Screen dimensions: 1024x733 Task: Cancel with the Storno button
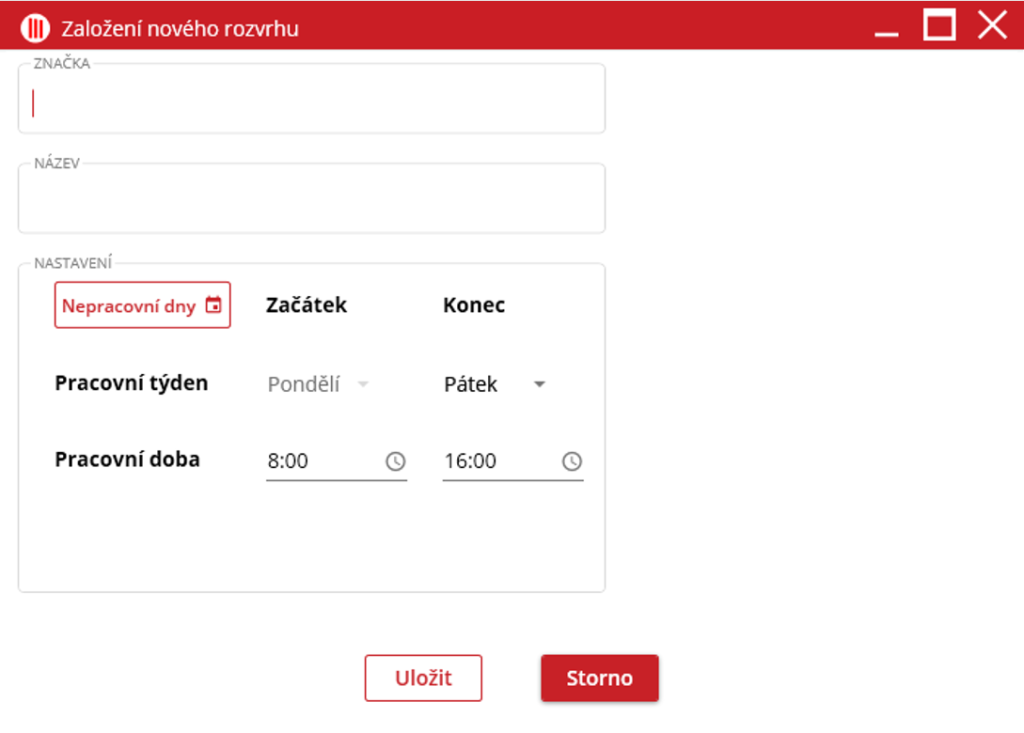[599, 678]
